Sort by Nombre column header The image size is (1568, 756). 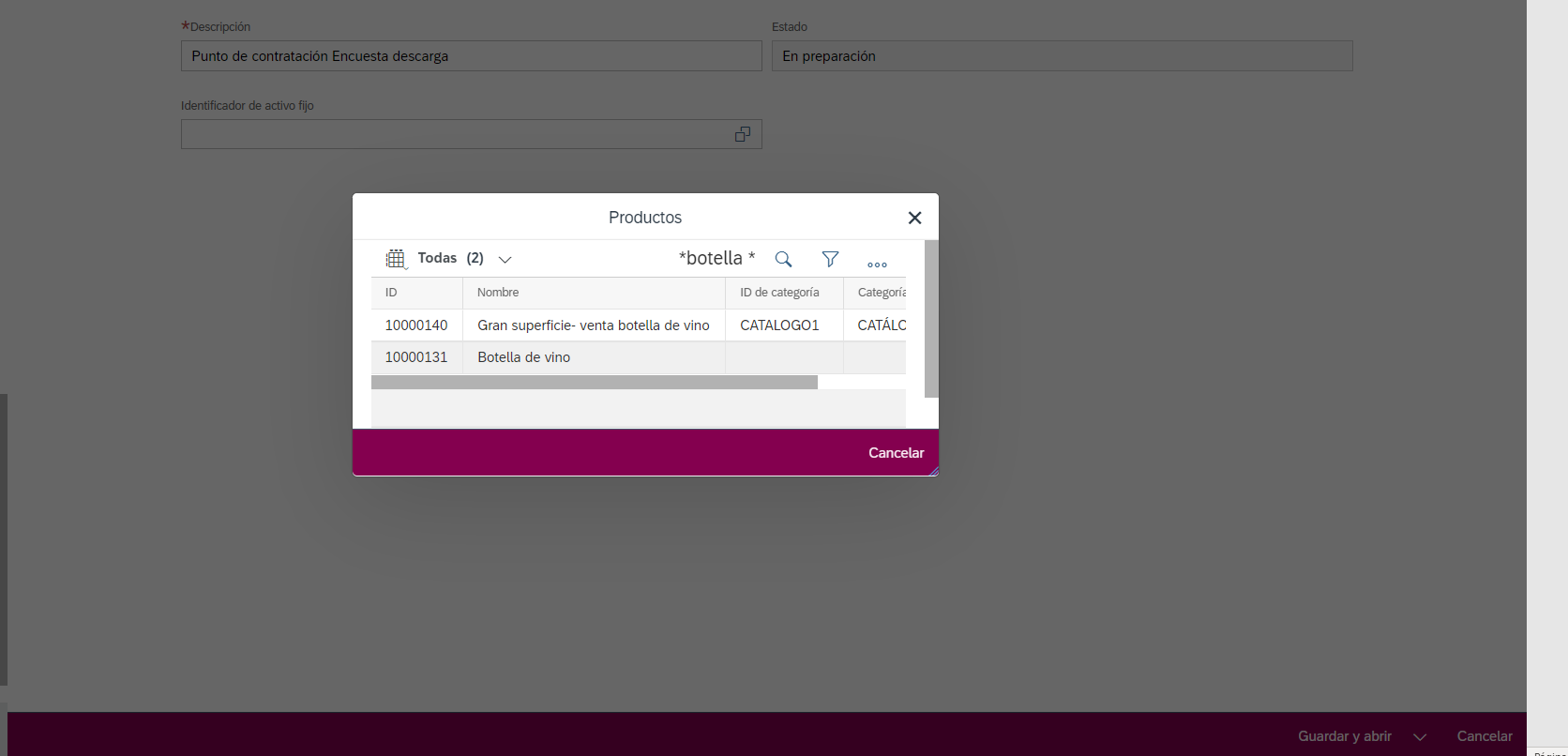594,293
